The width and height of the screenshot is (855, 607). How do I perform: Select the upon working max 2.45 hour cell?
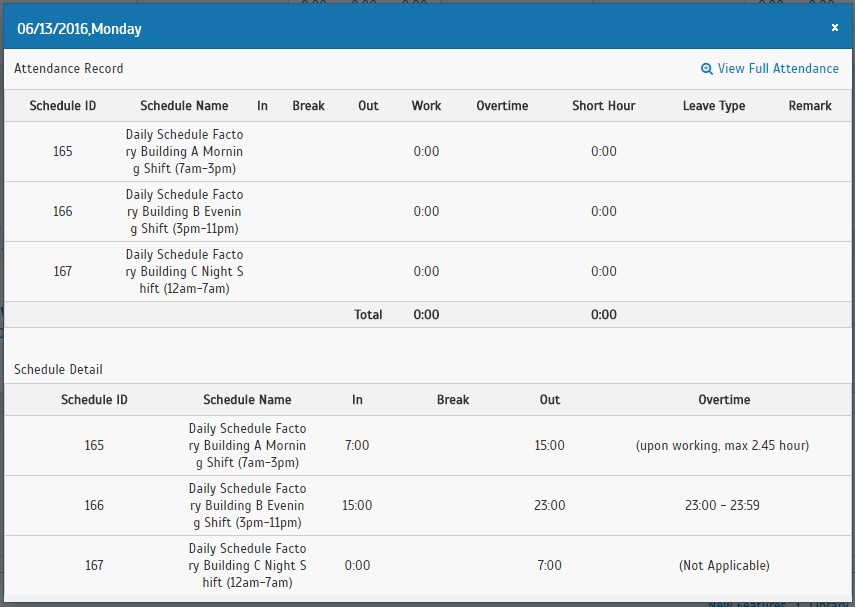click(724, 445)
